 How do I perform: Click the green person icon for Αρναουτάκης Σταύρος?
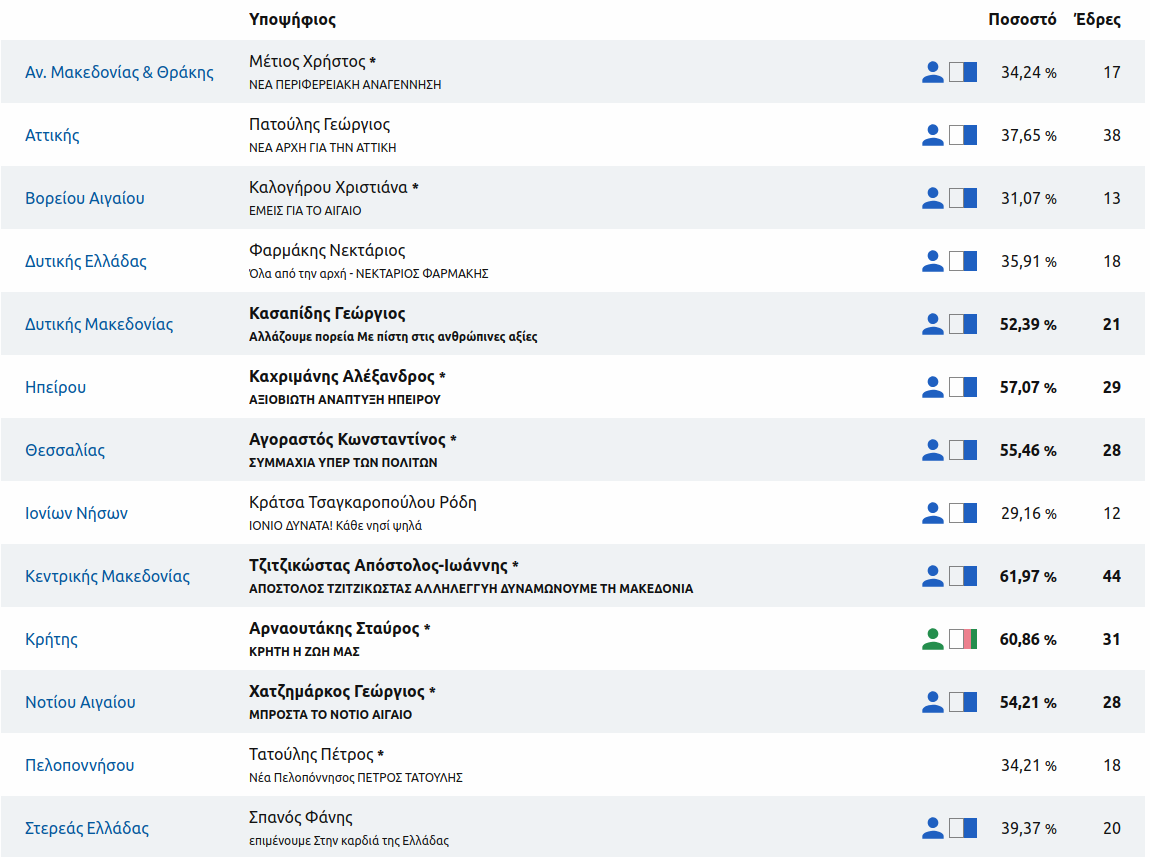coord(932,639)
